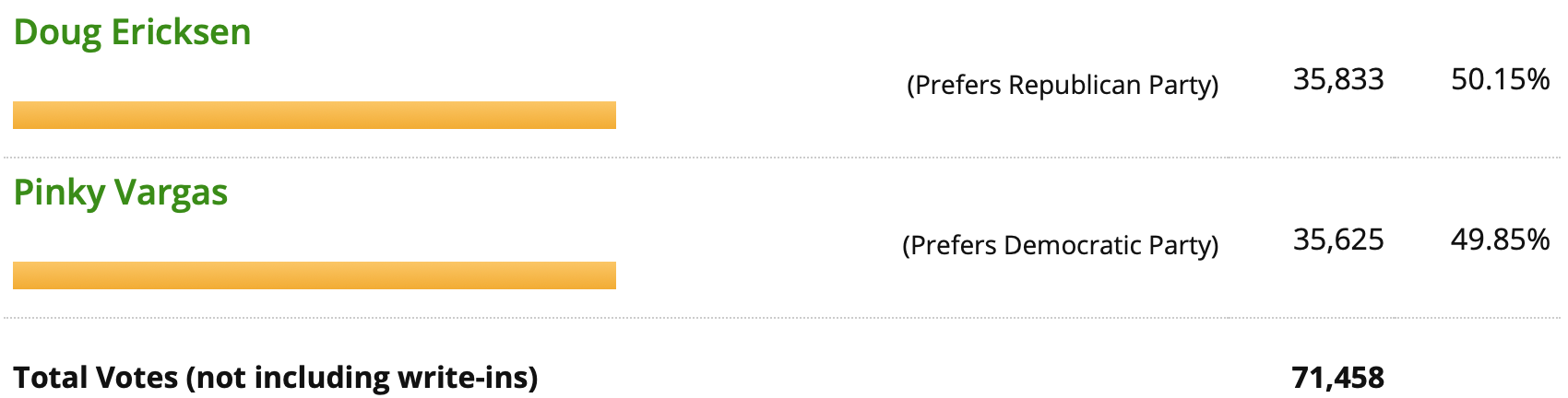Screen dimensions: 1568x398
Task: Click Doug Ericksen's orange vote bar
Action: (315, 115)
